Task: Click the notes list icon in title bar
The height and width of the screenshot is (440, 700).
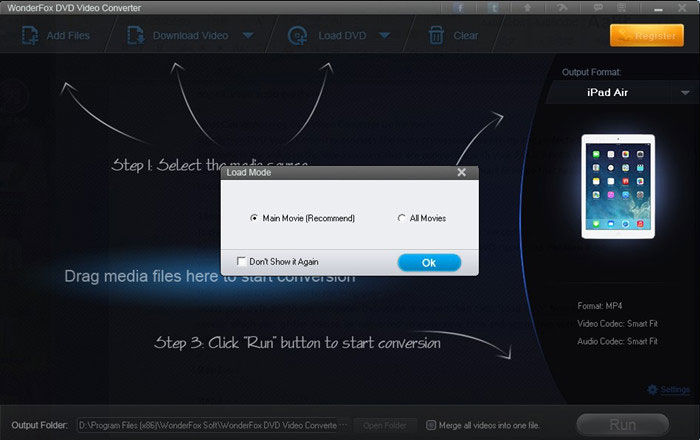Action: pos(621,8)
